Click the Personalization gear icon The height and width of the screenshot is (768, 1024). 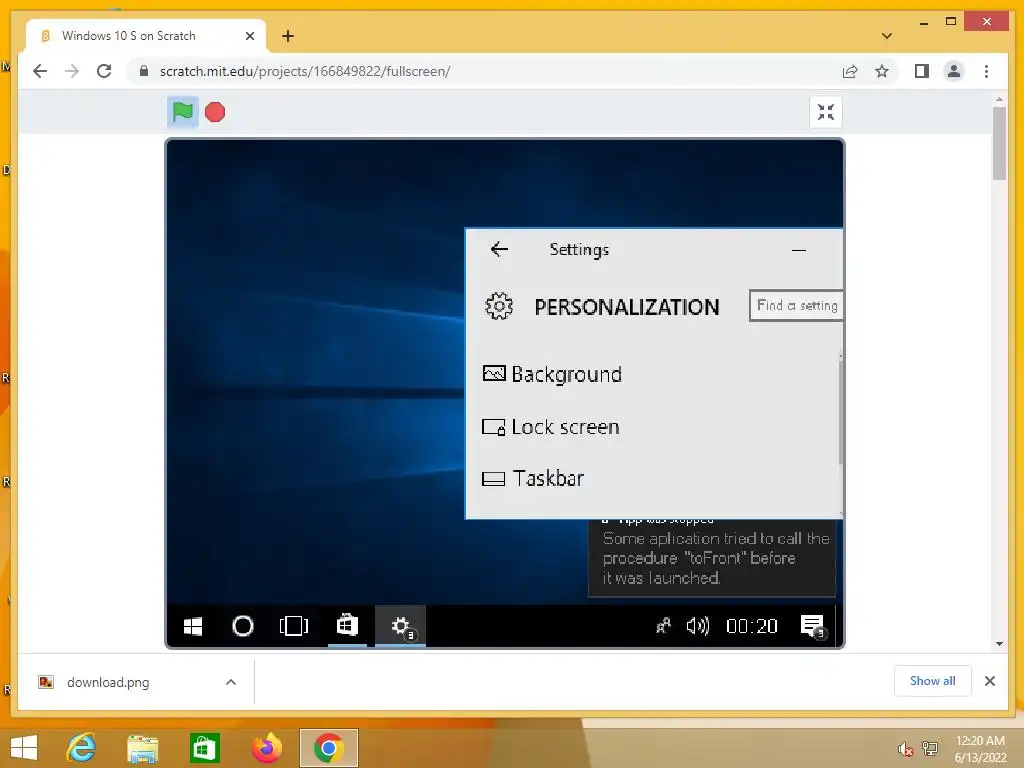(499, 306)
